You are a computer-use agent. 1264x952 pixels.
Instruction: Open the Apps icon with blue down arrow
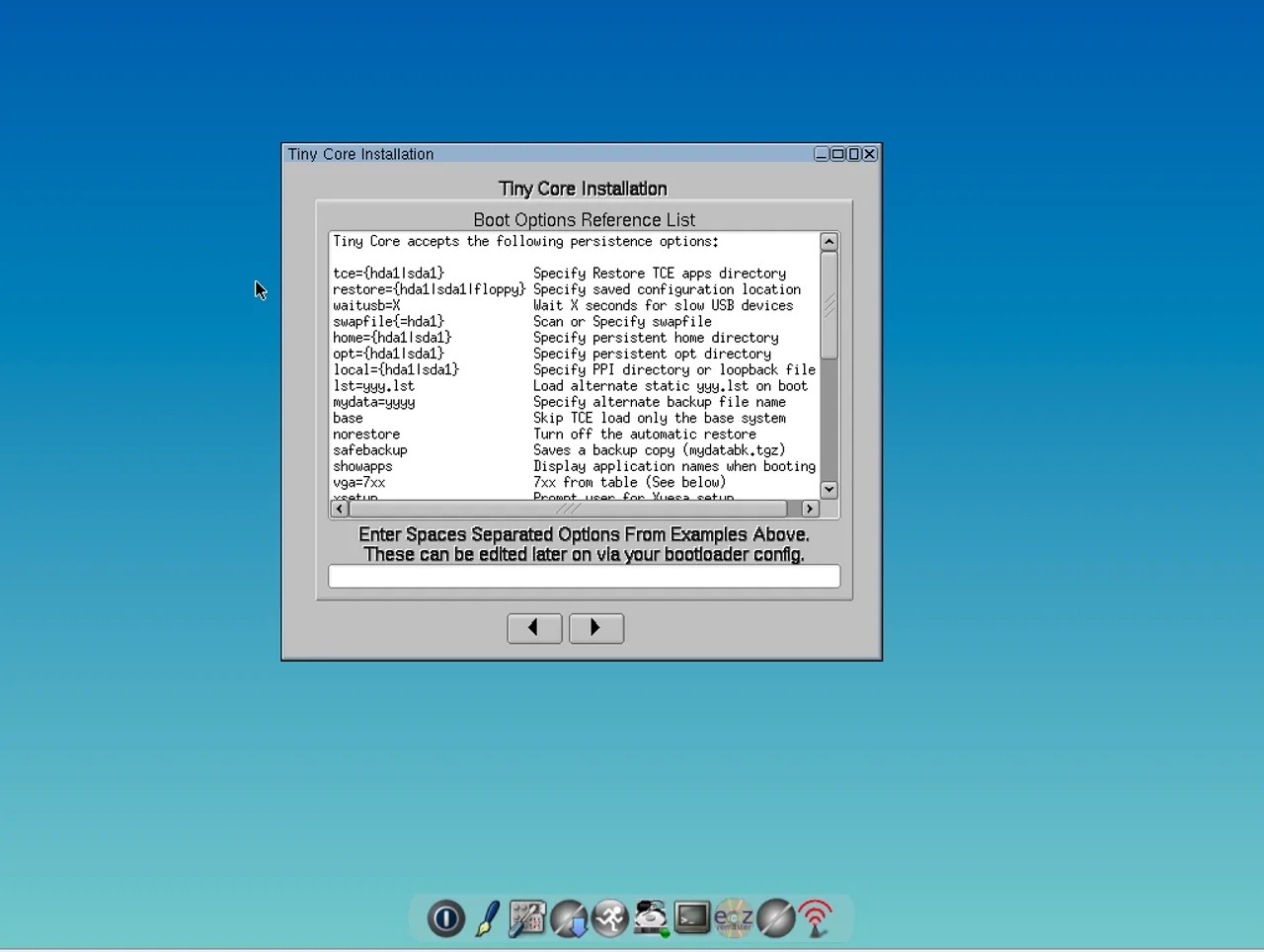[570, 918]
